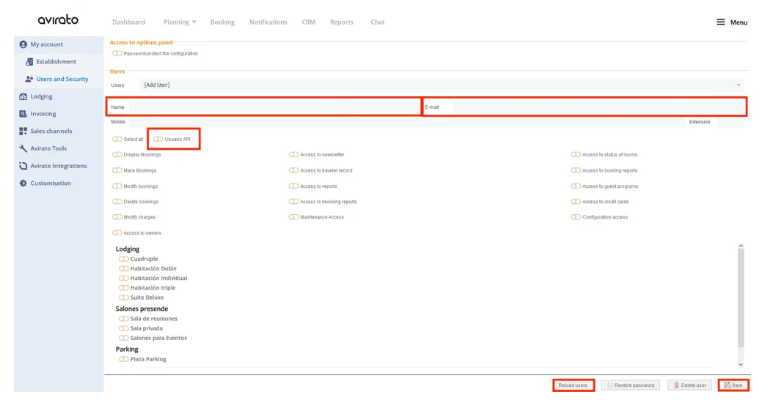Click the My account sidebar icon
Image resolution: width=774 pixels, height=407 pixels.
pyautogui.click(x=23, y=45)
